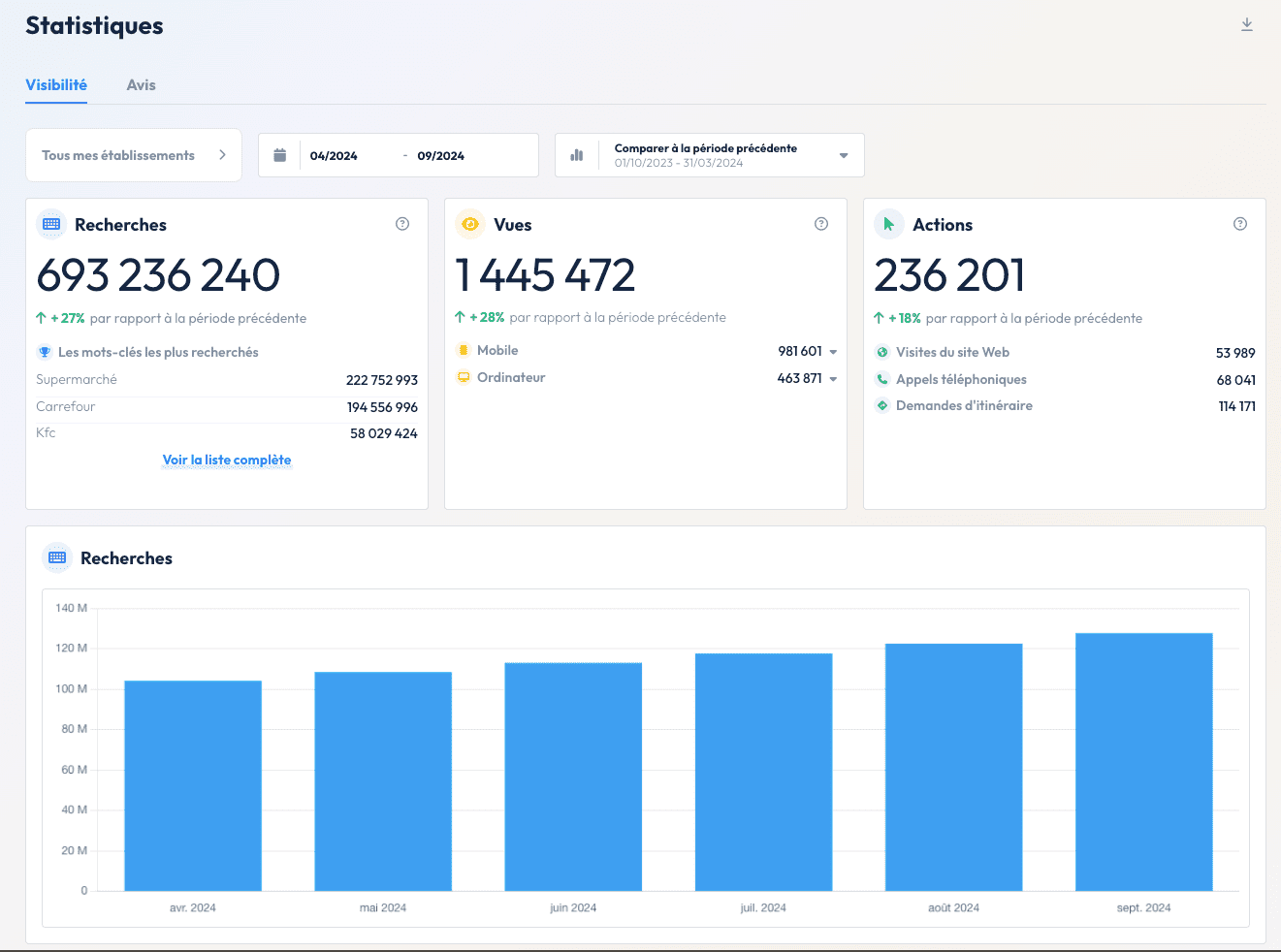Click the download icon at top right

(1247, 25)
